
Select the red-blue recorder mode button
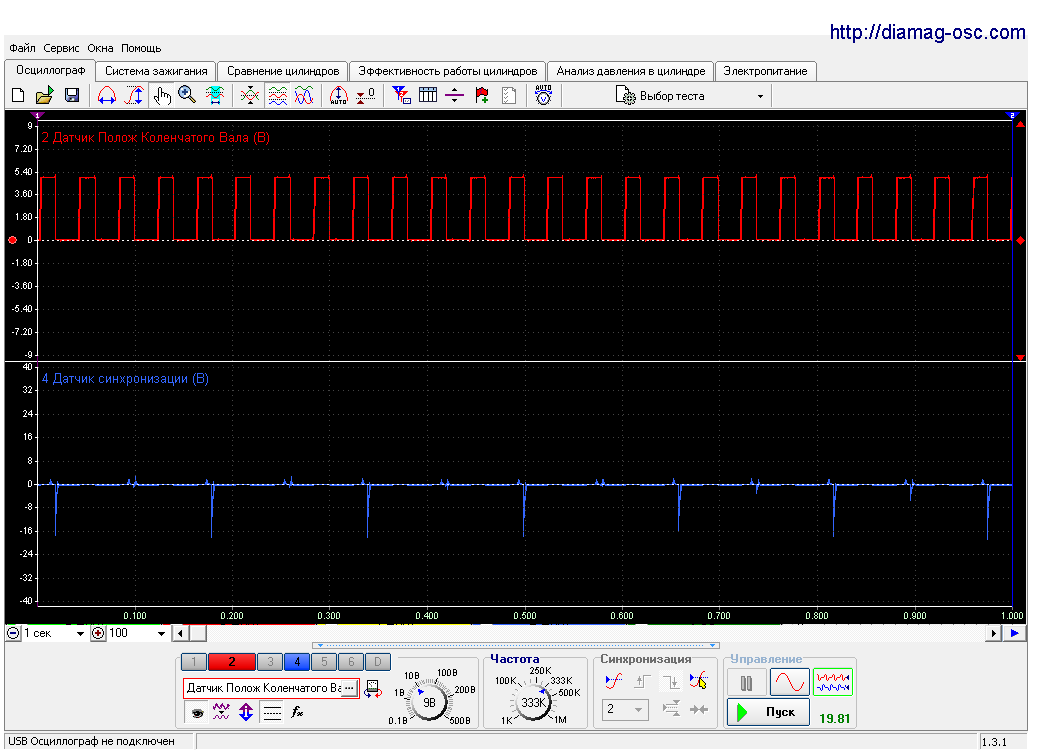pos(832,682)
